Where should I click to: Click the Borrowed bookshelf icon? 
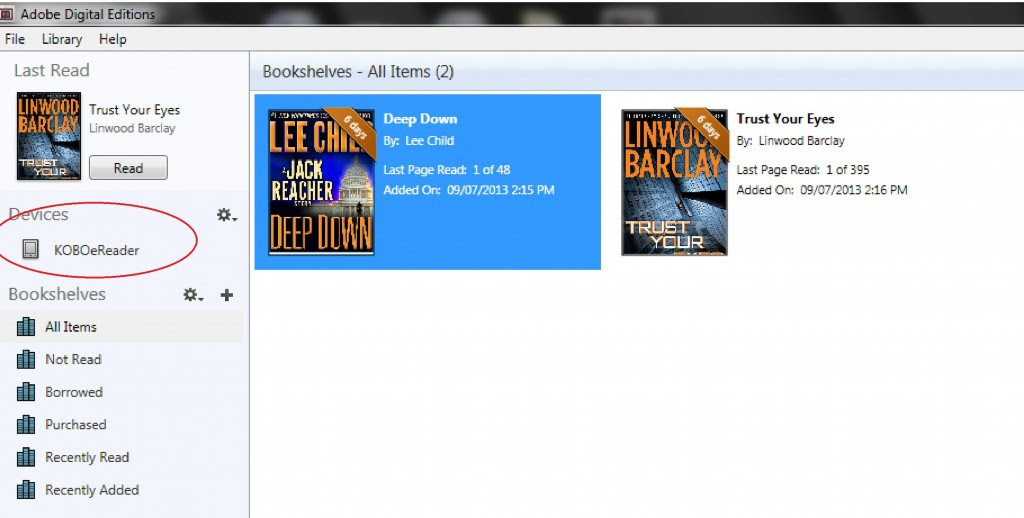point(26,392)
